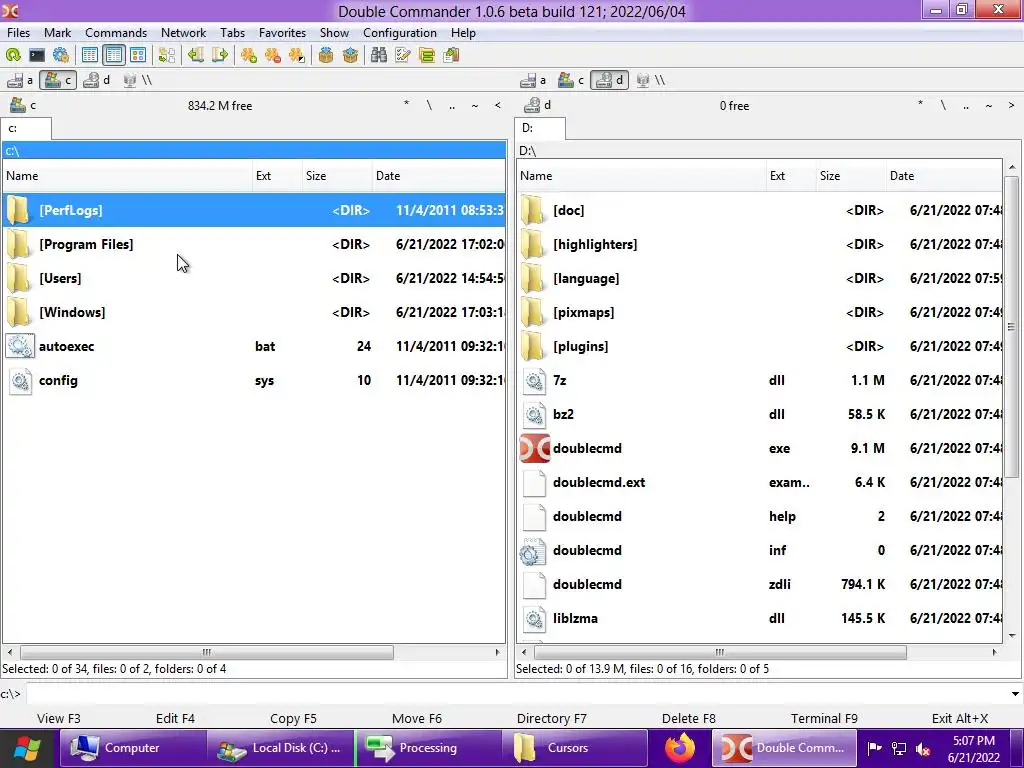The width and height of the screenshot is (1024, 768).
Task: Click right panel > swap button
Action: pos(1012,105)
